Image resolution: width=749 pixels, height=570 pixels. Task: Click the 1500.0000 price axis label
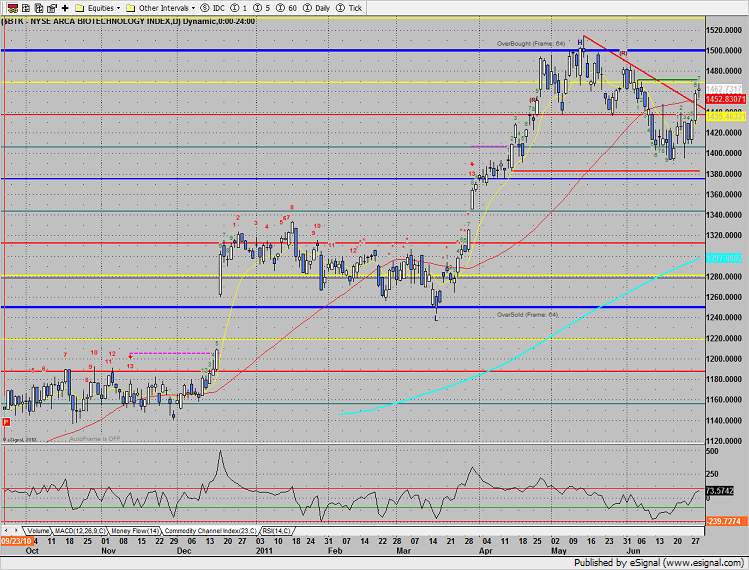(724, 51)
